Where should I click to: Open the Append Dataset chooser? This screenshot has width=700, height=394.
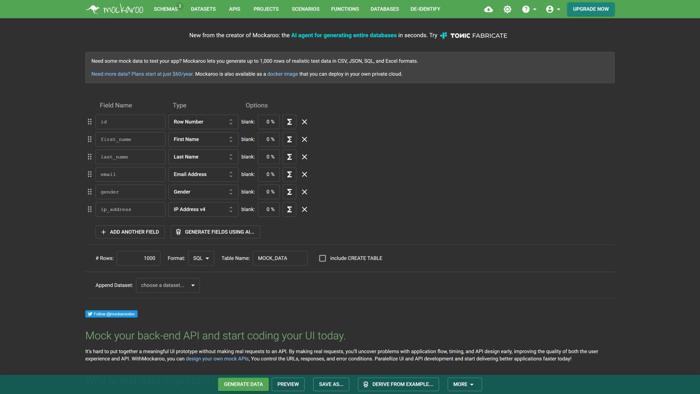pyautogui.click(x=167, y=285)
